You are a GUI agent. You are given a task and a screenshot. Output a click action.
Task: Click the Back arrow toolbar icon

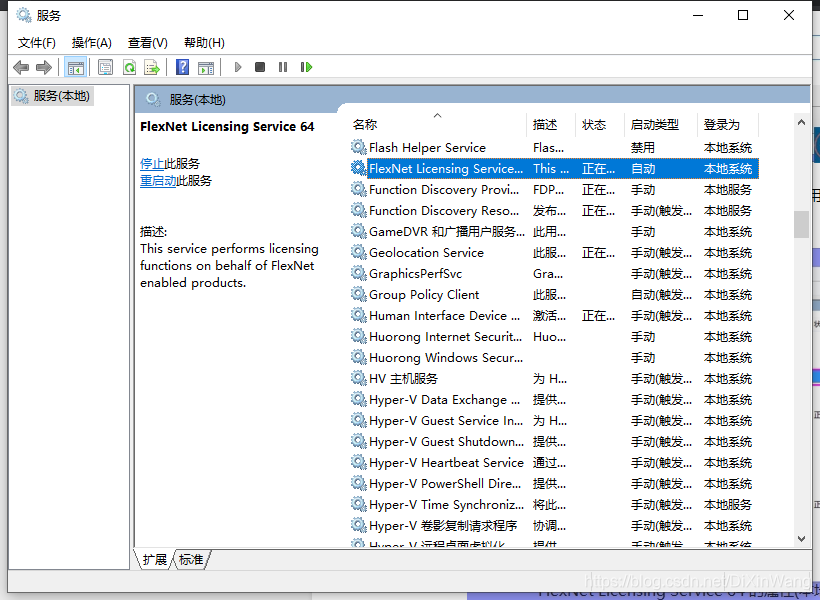tap(21, 67)
